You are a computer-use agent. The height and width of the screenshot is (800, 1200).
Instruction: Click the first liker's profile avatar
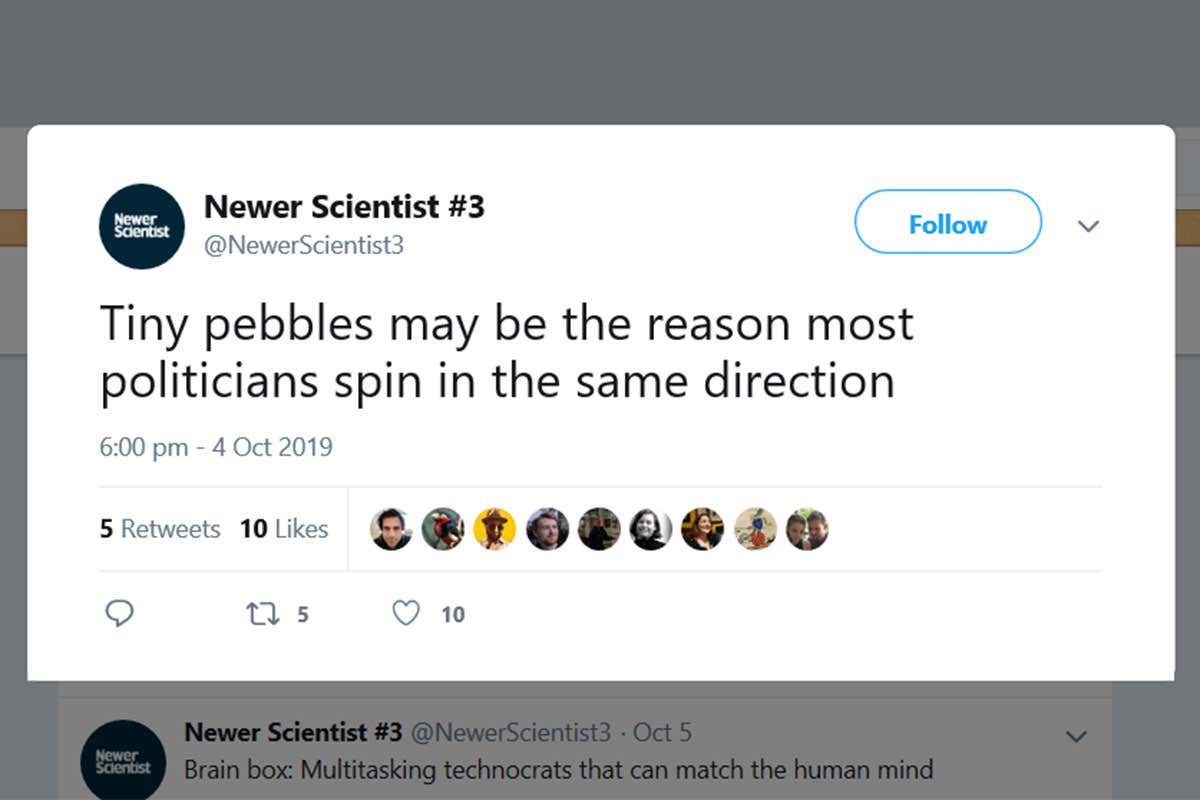pyautogui.click(x=391, y=529)
